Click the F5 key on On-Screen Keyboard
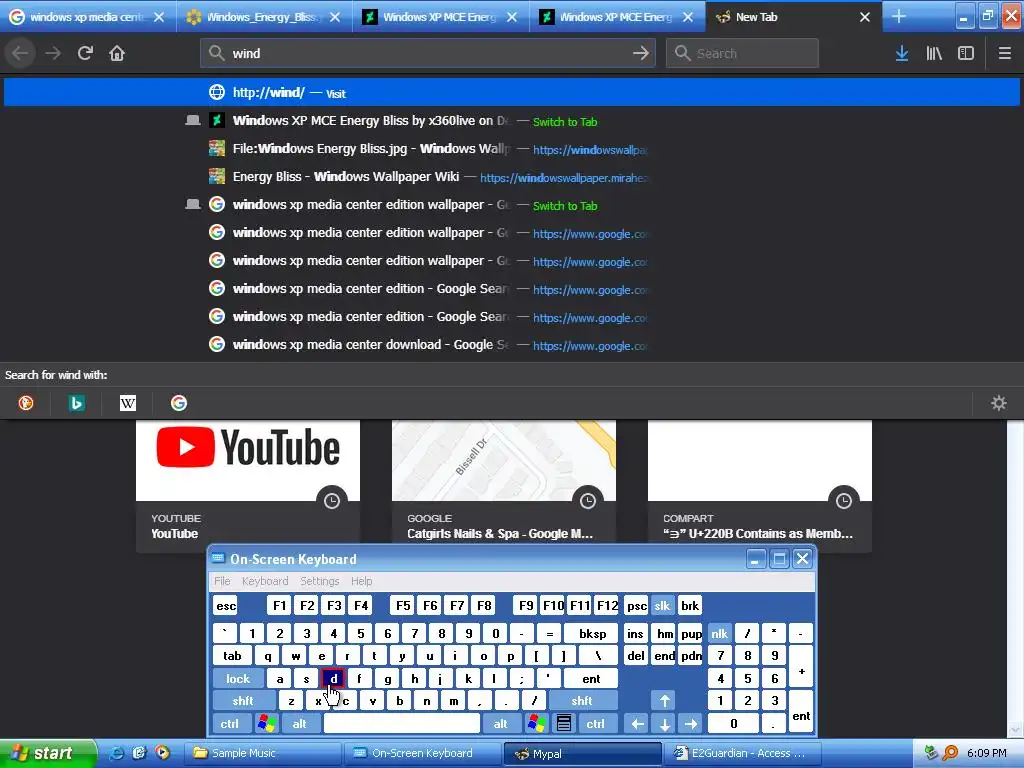 (x=403, y=606)
